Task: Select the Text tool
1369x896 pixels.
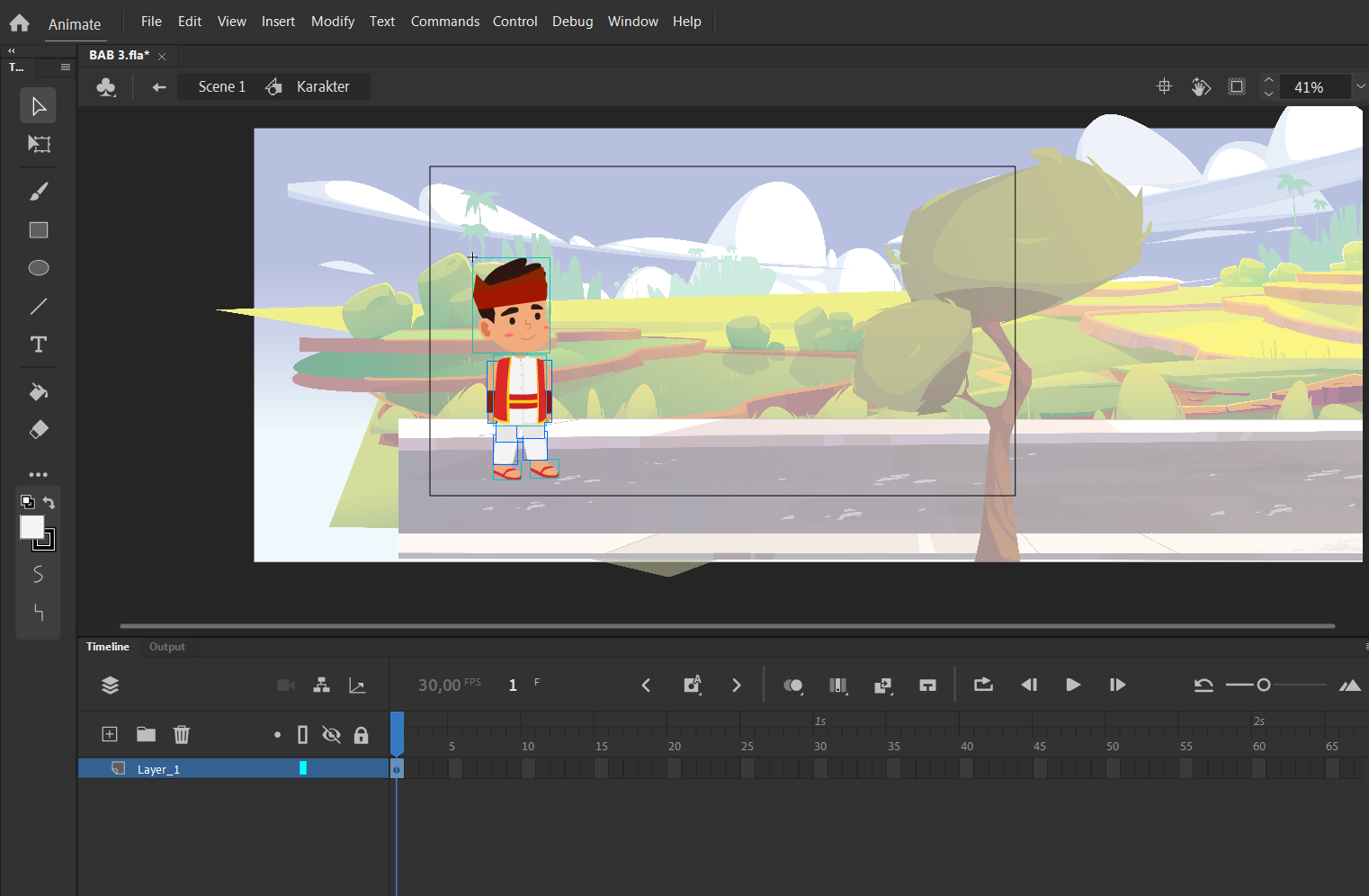Action: pos(39,345)
